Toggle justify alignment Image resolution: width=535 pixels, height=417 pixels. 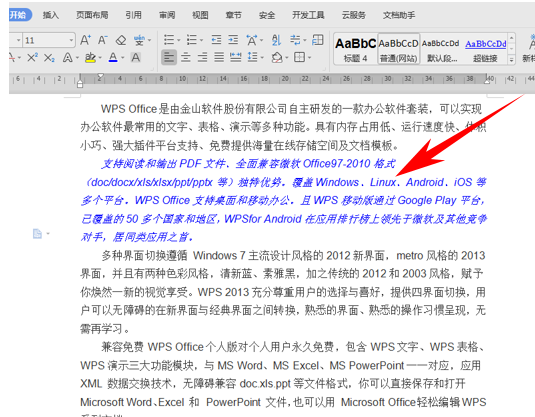pos(219,57)
